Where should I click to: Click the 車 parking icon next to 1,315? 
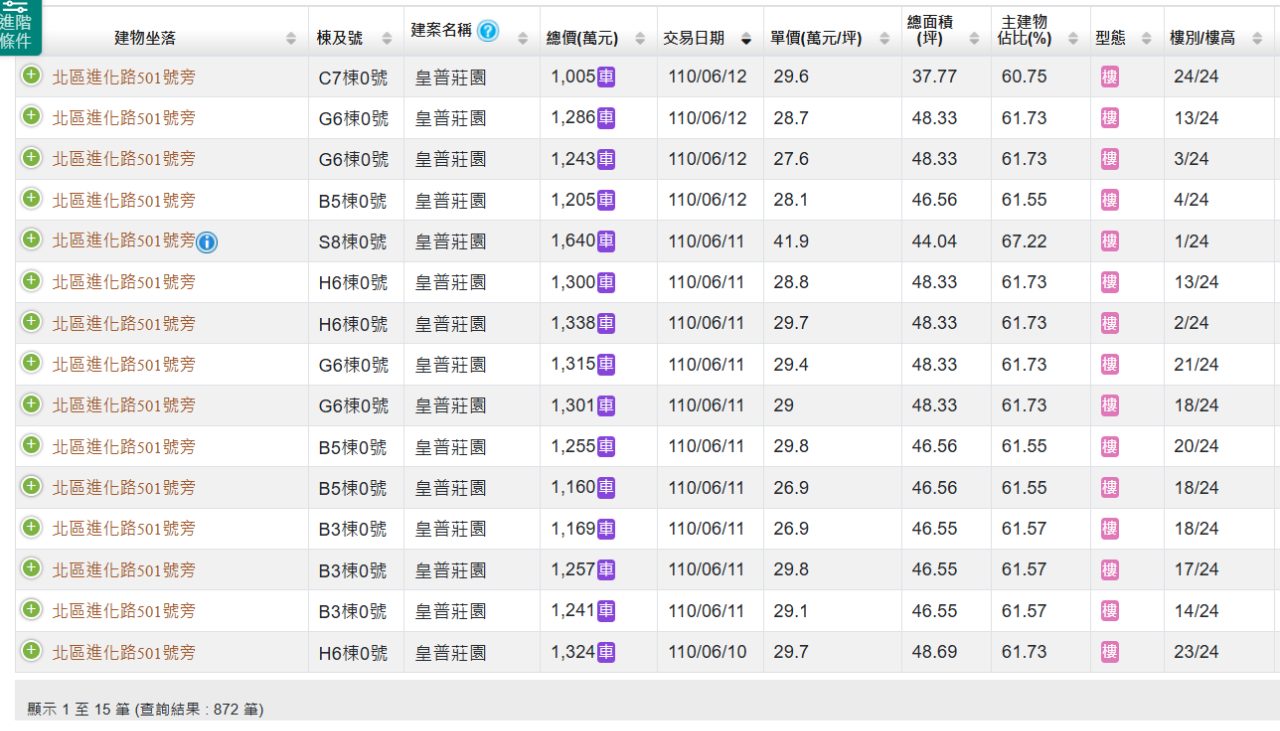[606, 364]
